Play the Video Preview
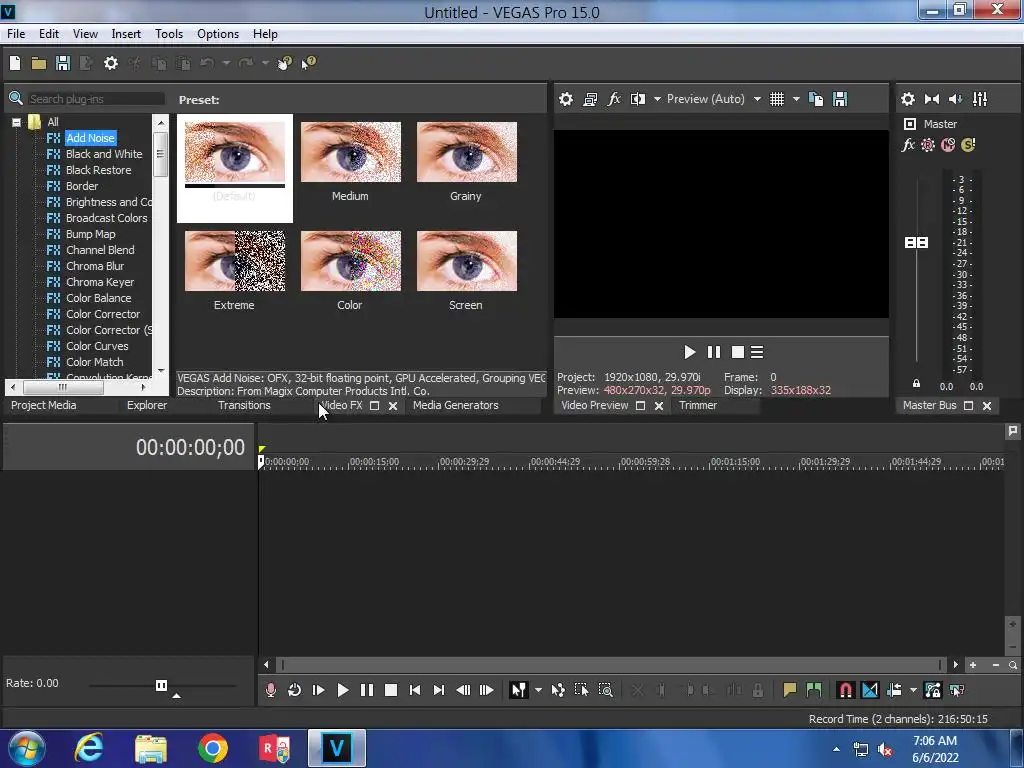 (690, 353)
